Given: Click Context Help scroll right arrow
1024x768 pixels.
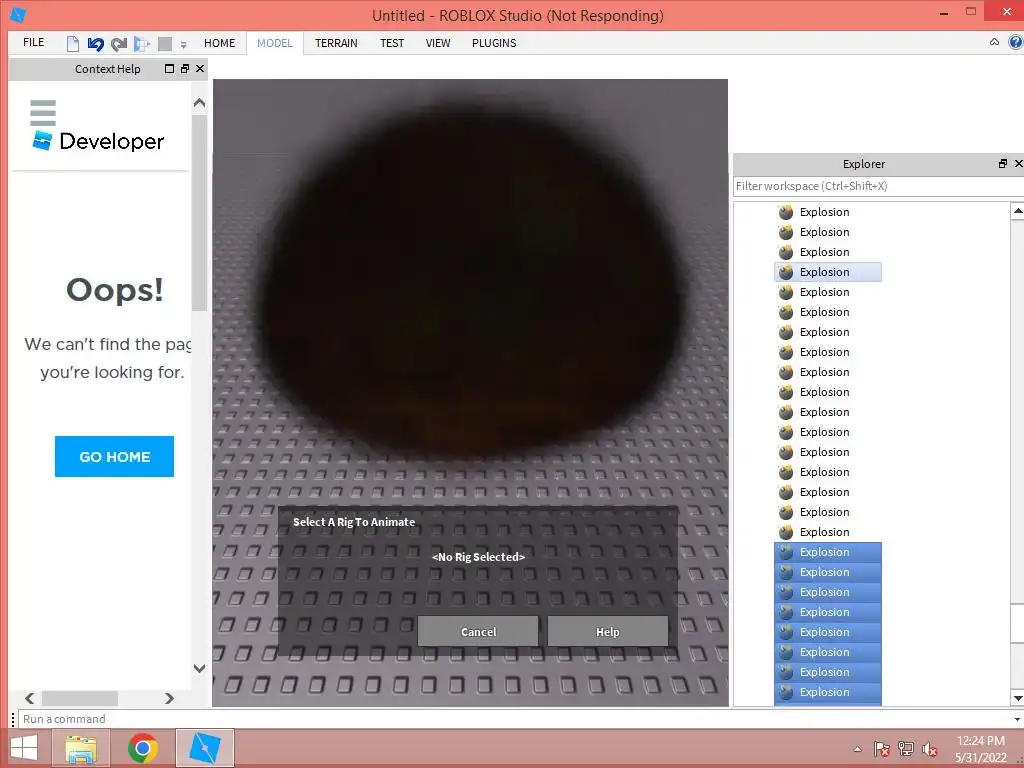Looking at the screenshot, I should pos(169,698).
